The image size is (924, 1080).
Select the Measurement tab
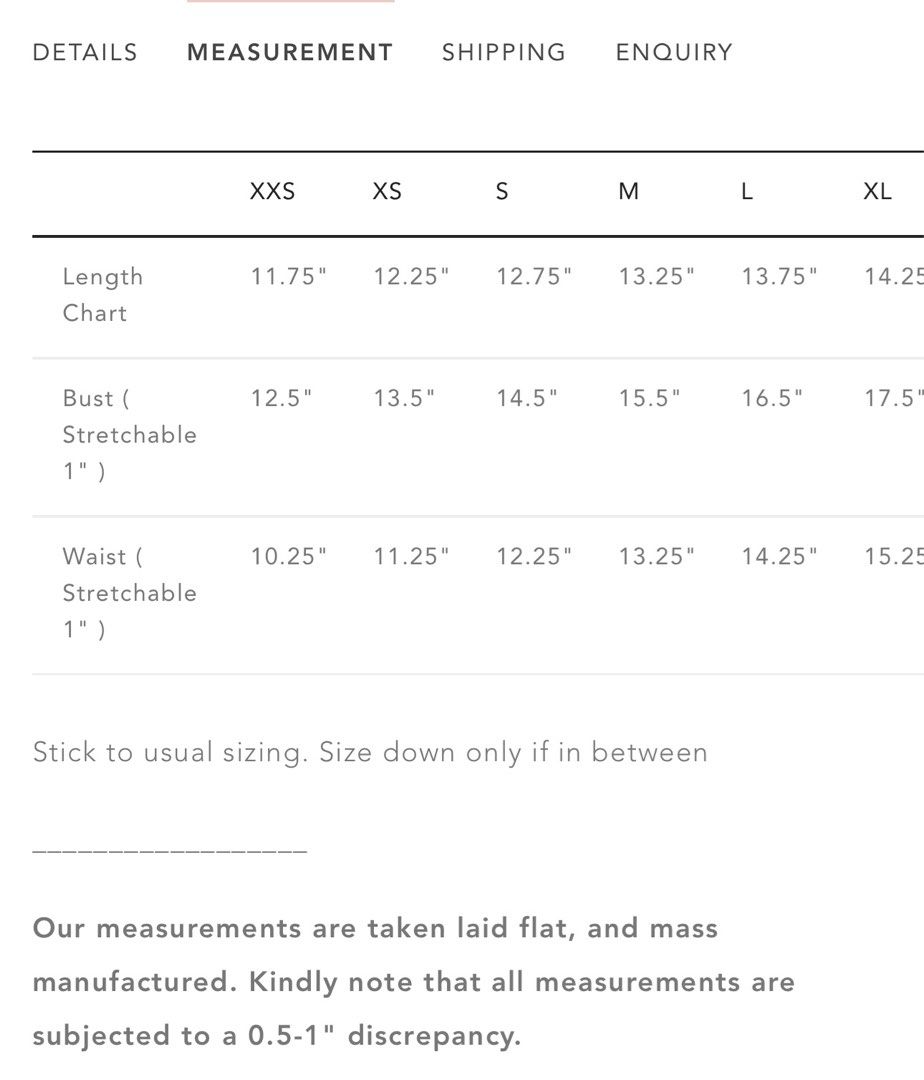[290, 52]
